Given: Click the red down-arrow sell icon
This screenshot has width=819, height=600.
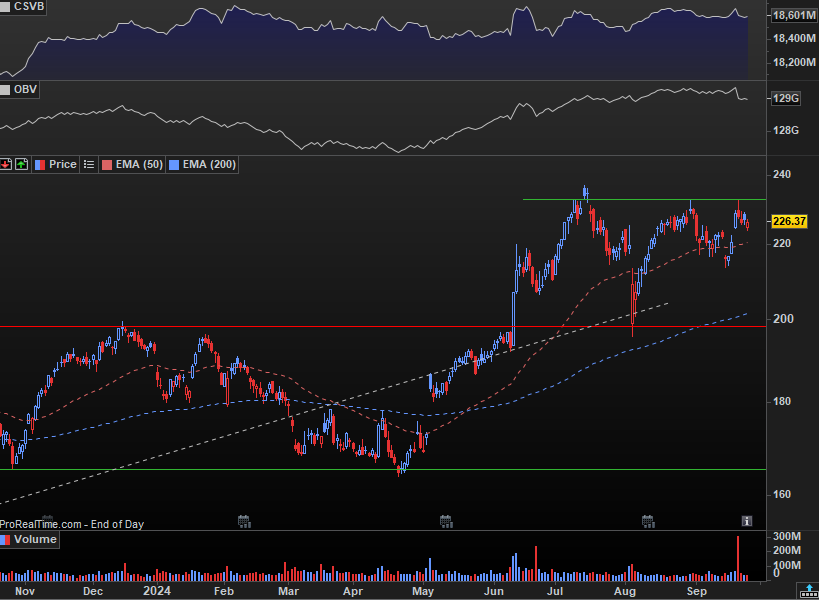Looking at the screenshot, I should (7, 164).
